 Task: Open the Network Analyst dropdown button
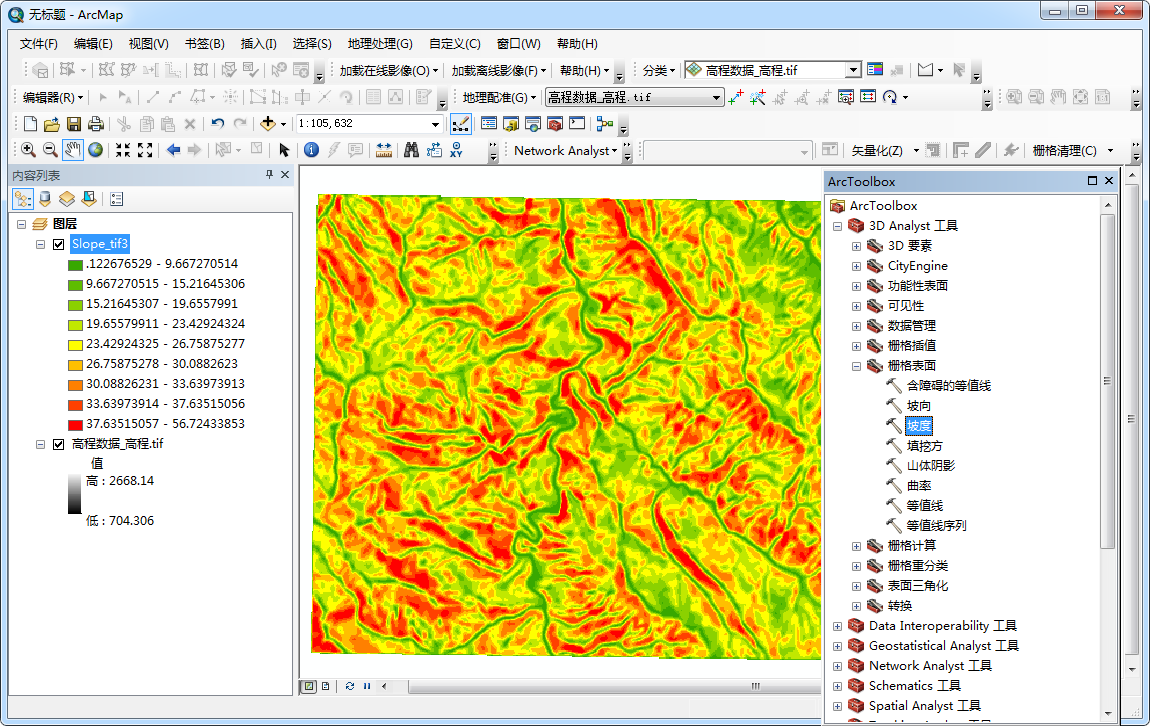[565, 150]
